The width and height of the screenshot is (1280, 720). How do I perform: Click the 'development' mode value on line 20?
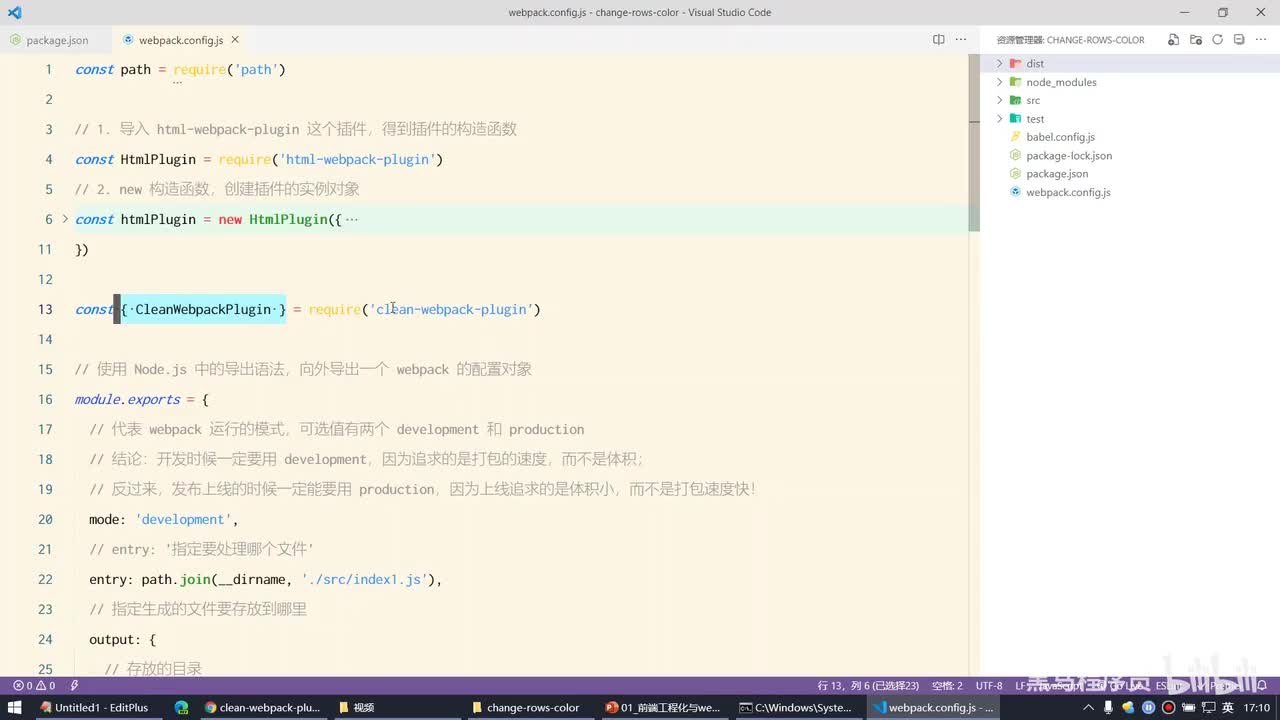(183, 519)
